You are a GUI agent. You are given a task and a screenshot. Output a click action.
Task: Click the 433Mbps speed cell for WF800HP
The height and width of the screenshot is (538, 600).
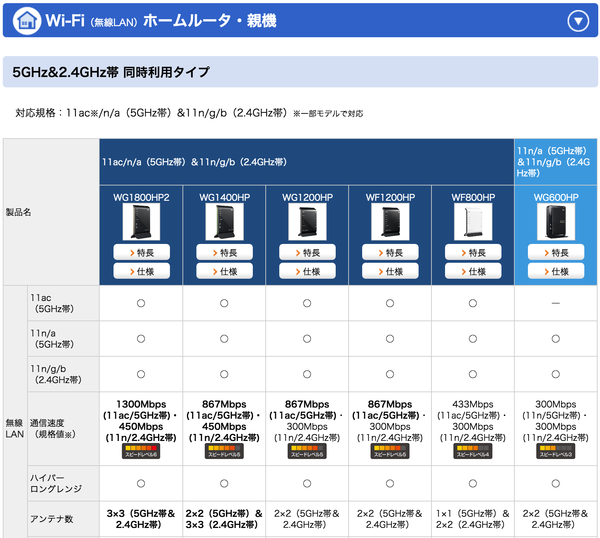[473, 429]
